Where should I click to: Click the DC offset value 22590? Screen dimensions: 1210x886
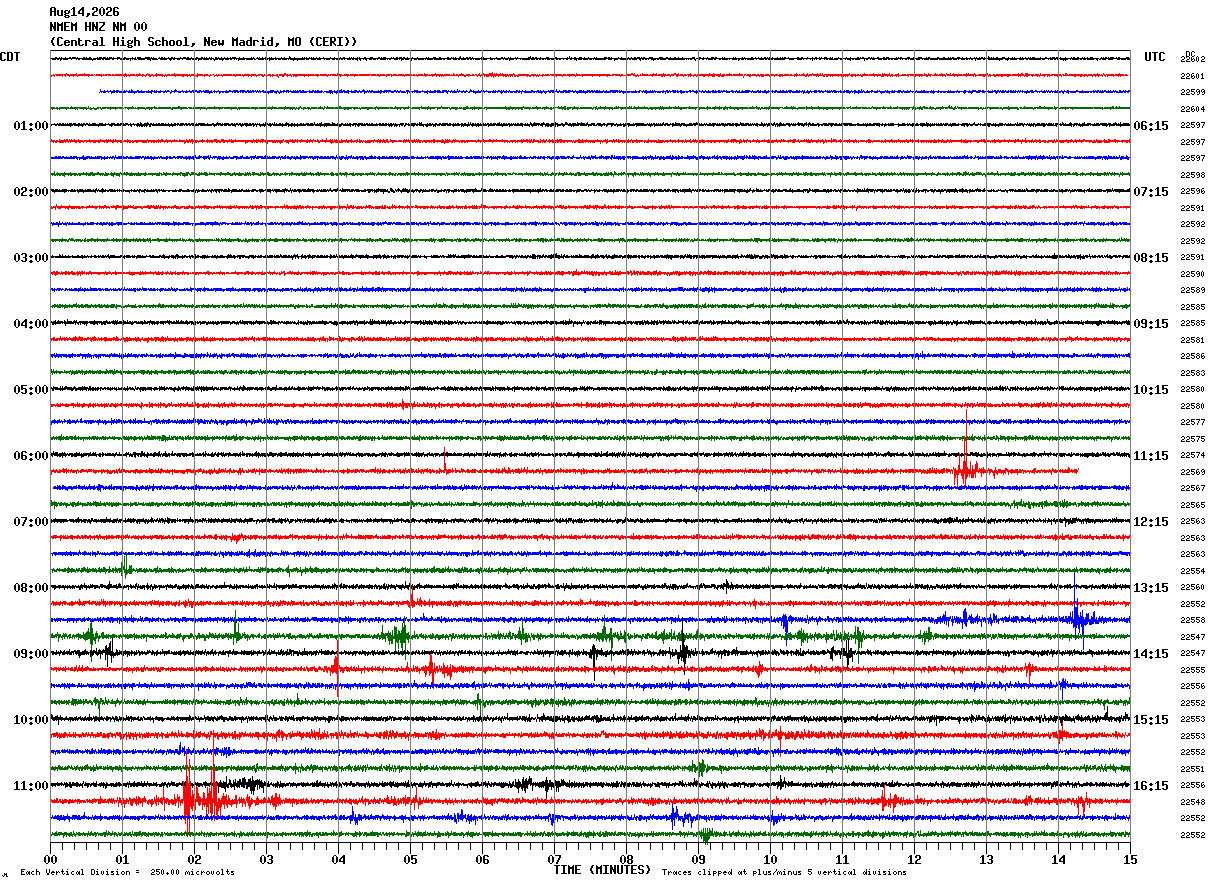[1193, 274]
